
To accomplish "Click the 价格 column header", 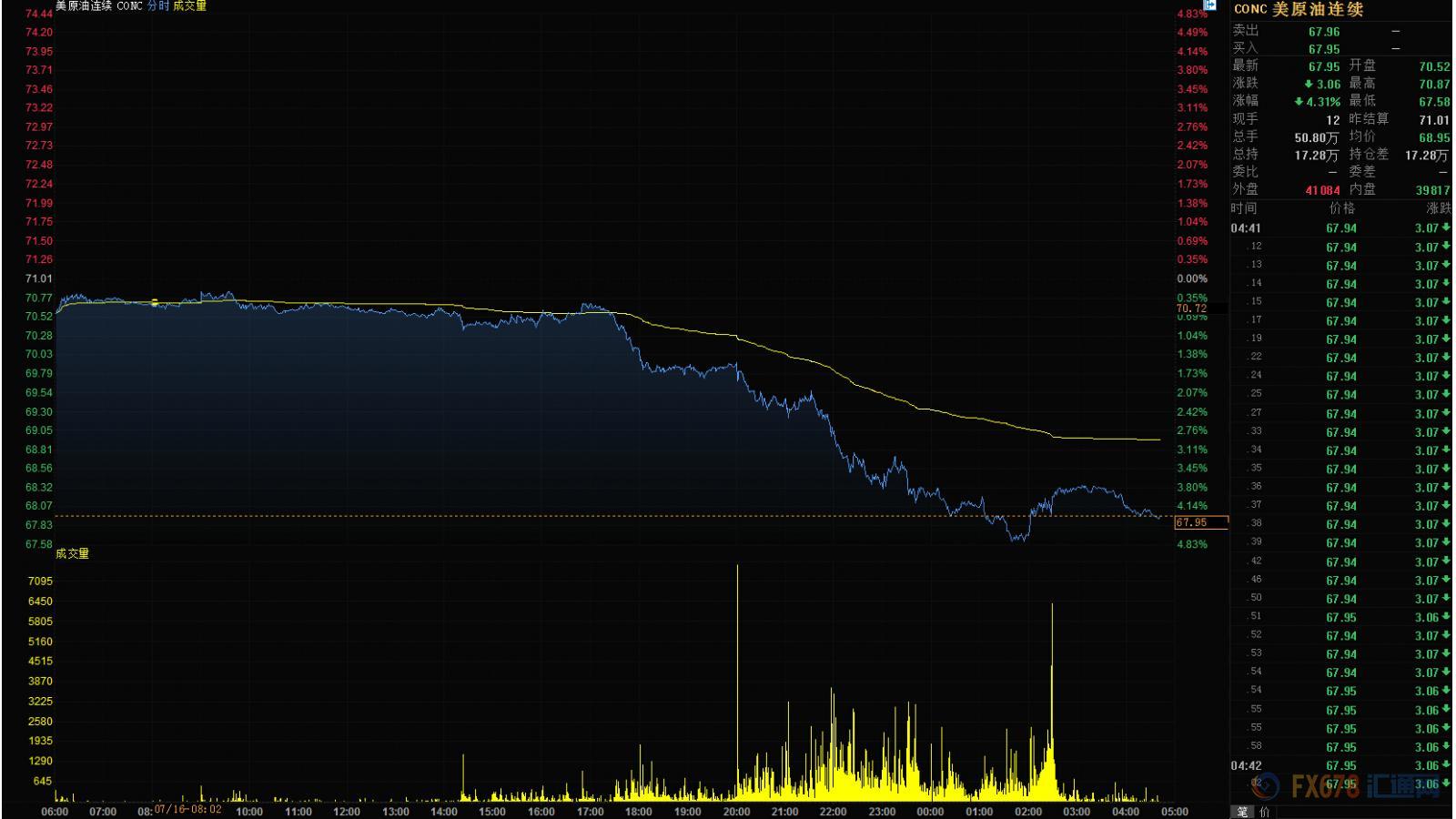I will coord(1342,208).
